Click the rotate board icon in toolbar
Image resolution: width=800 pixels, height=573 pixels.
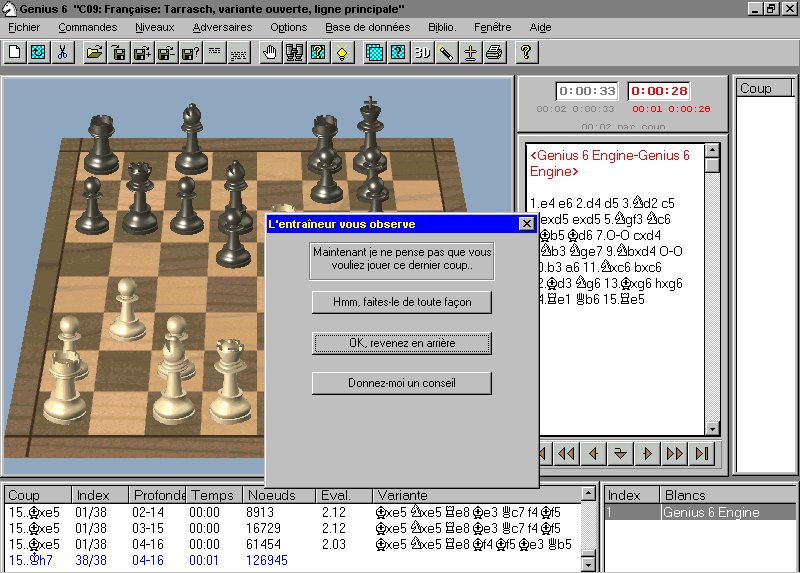pos(38,53)
